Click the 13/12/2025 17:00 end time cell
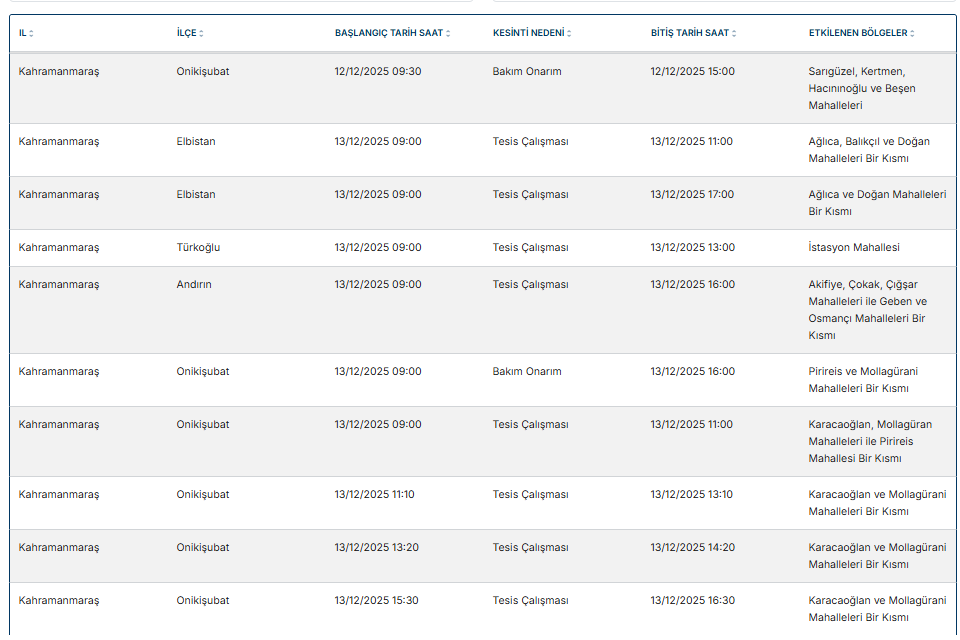 692,195
